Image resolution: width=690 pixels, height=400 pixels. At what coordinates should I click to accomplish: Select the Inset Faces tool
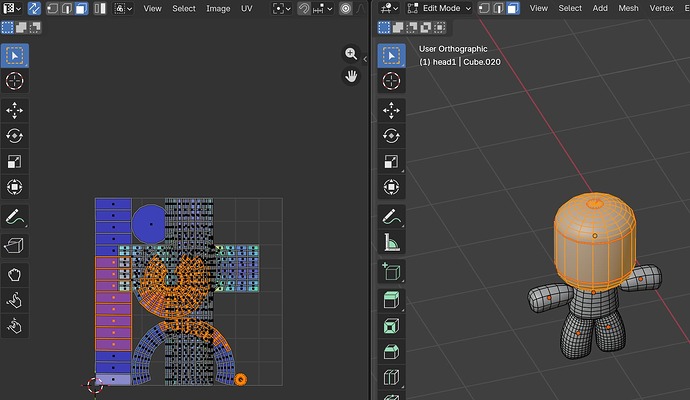[x=391, y=326]
